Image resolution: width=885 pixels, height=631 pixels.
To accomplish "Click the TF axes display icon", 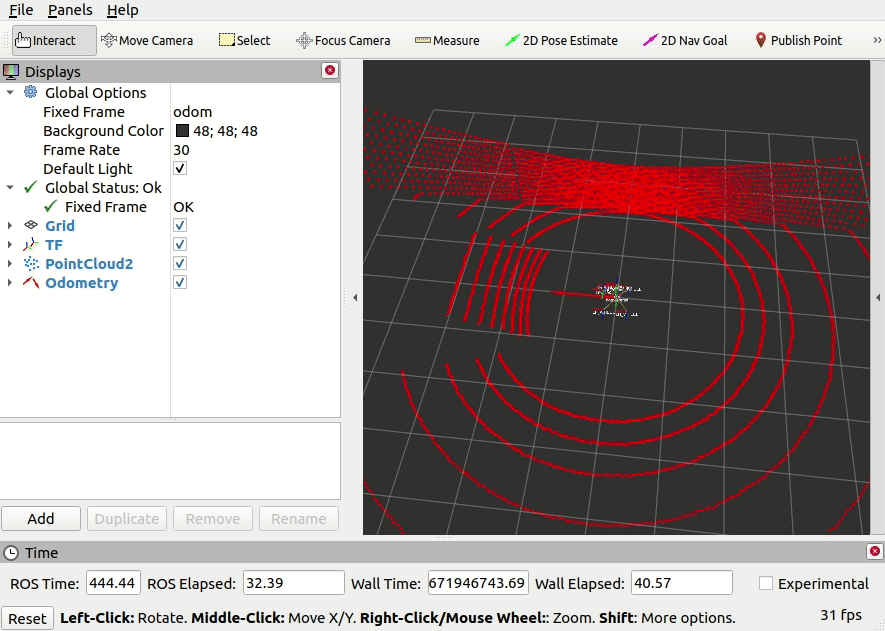I will click(x=30, y=244).
